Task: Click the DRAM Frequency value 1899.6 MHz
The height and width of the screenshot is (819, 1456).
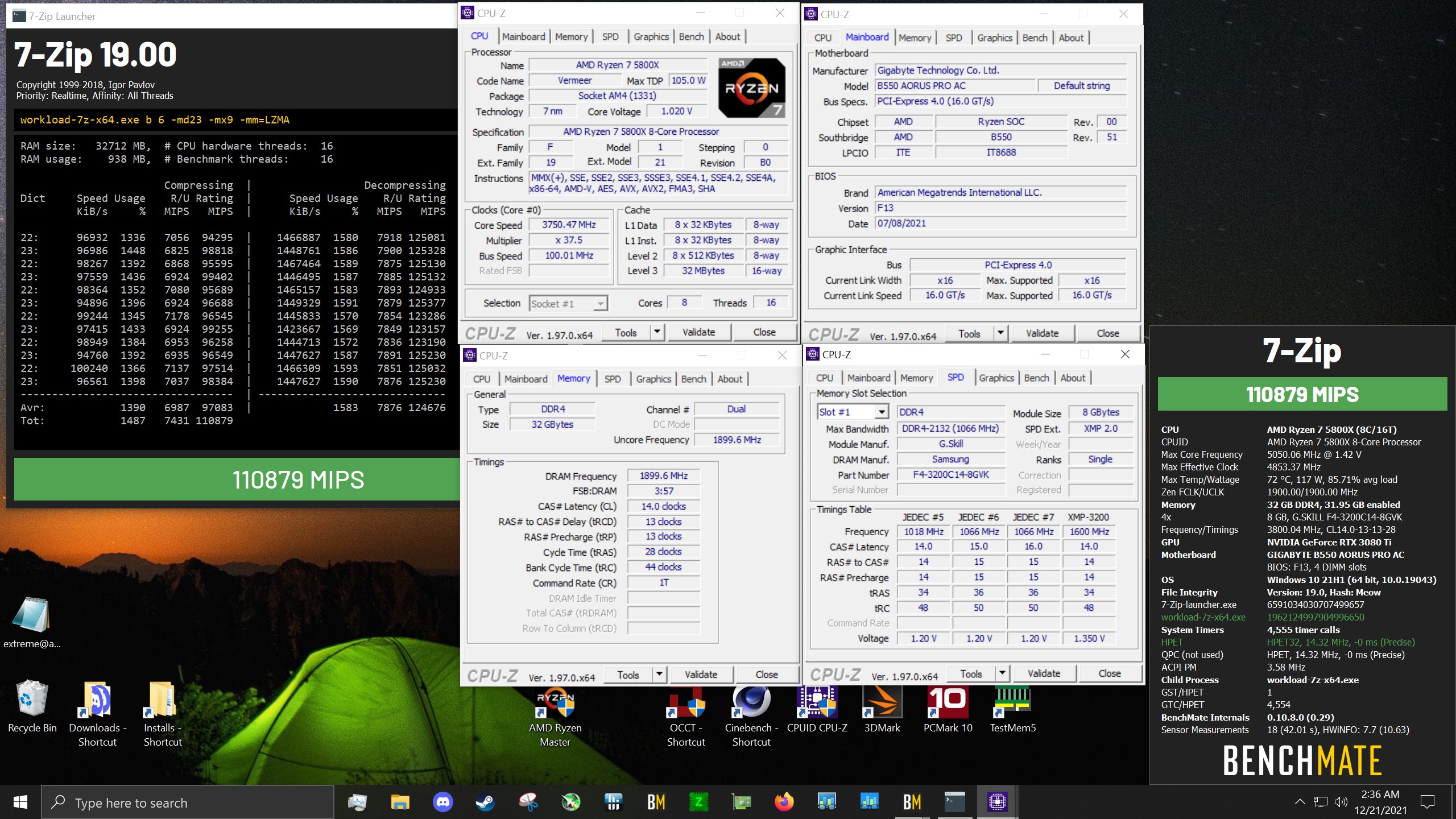Action: point(663,476)
